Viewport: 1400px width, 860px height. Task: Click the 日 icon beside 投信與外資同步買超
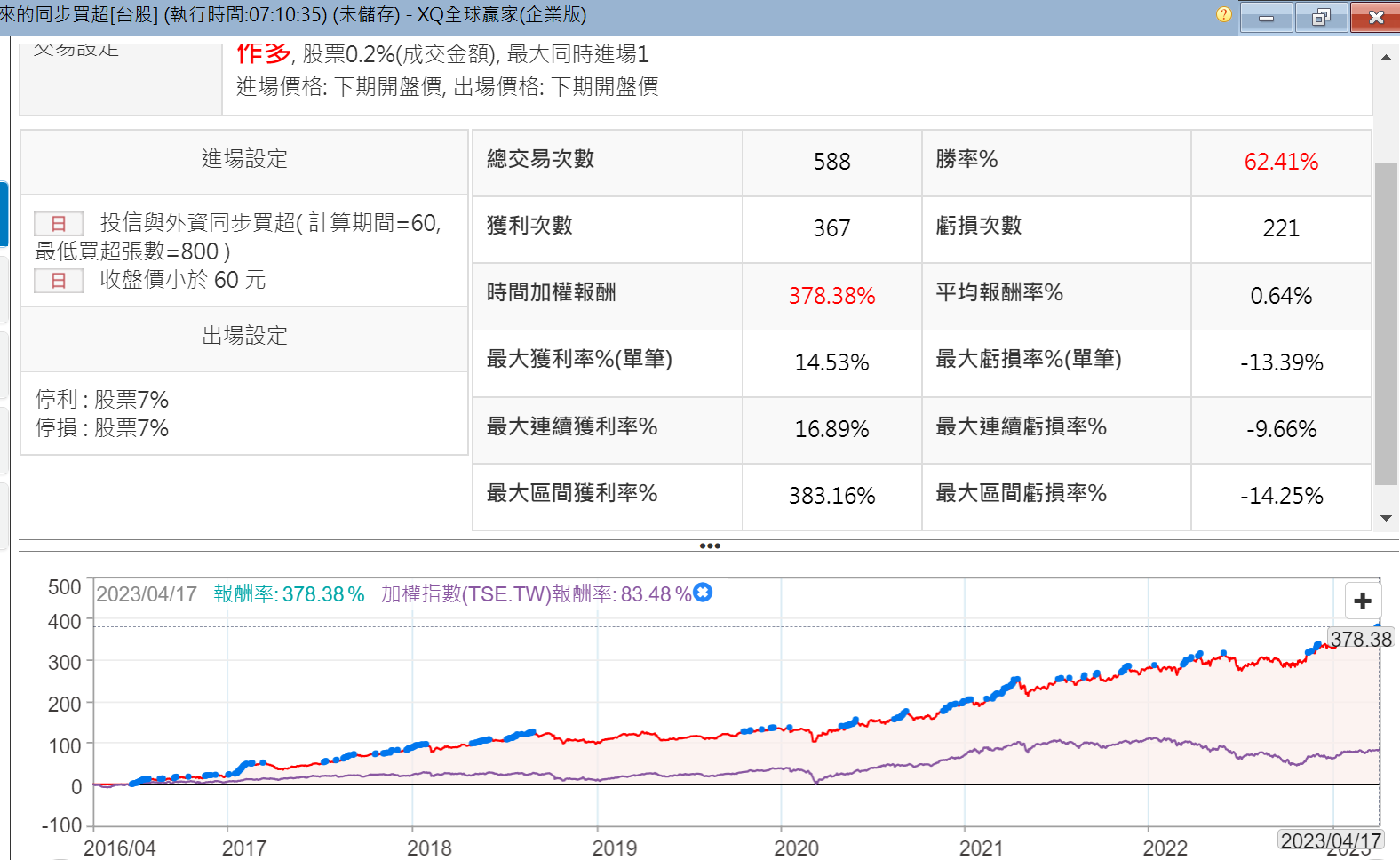pyautogui.click(x=59, y=223)
